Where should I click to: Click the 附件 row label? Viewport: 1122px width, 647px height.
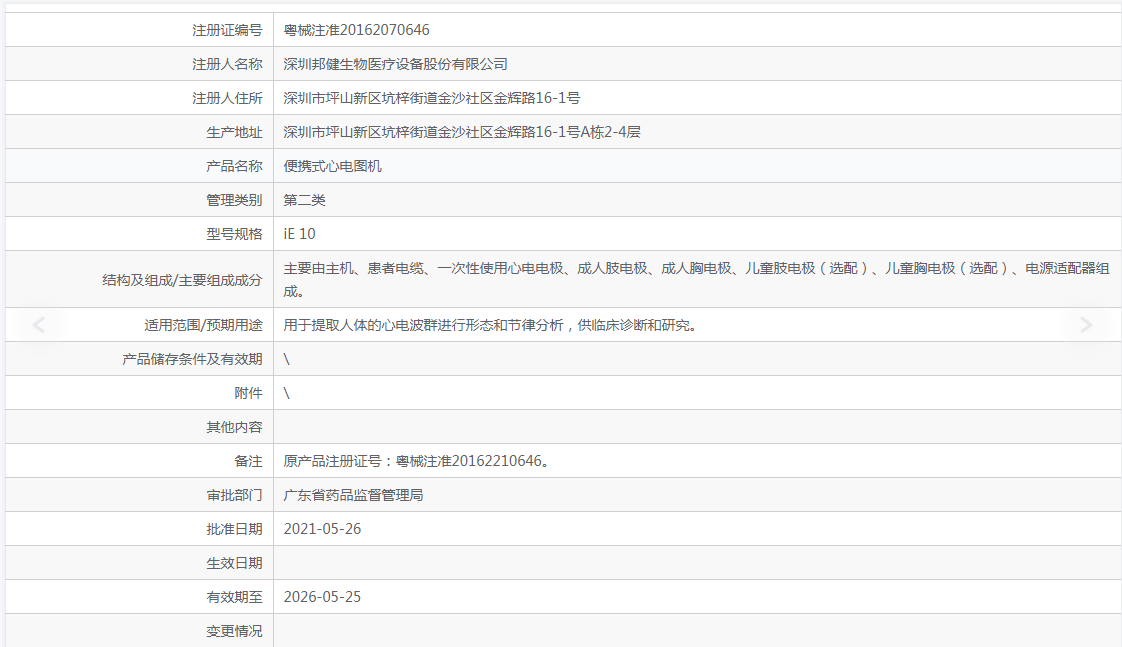pyautogui.click(x=248, y=393)
